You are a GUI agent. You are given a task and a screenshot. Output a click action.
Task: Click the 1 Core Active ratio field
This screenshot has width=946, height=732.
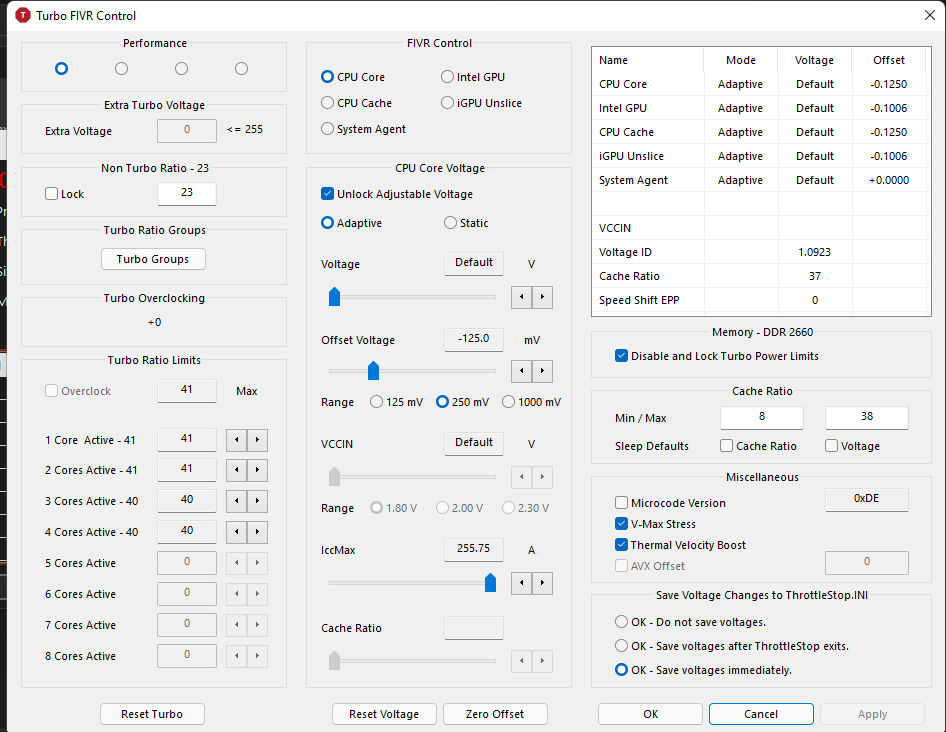[x=187, y=439]
